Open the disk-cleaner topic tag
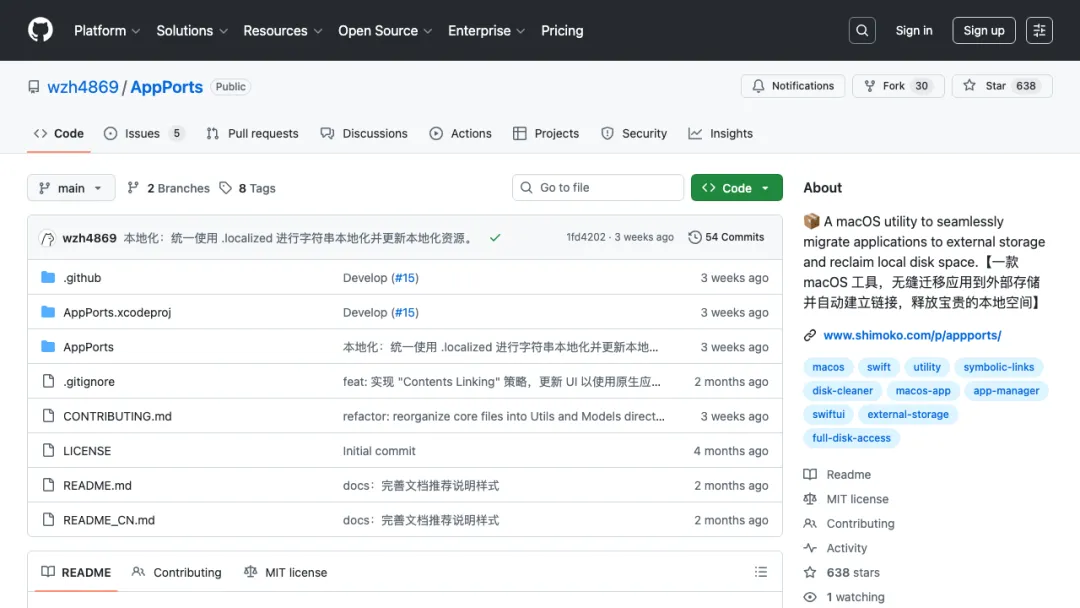Viewport: 1080px width, 608px height. 842,390
